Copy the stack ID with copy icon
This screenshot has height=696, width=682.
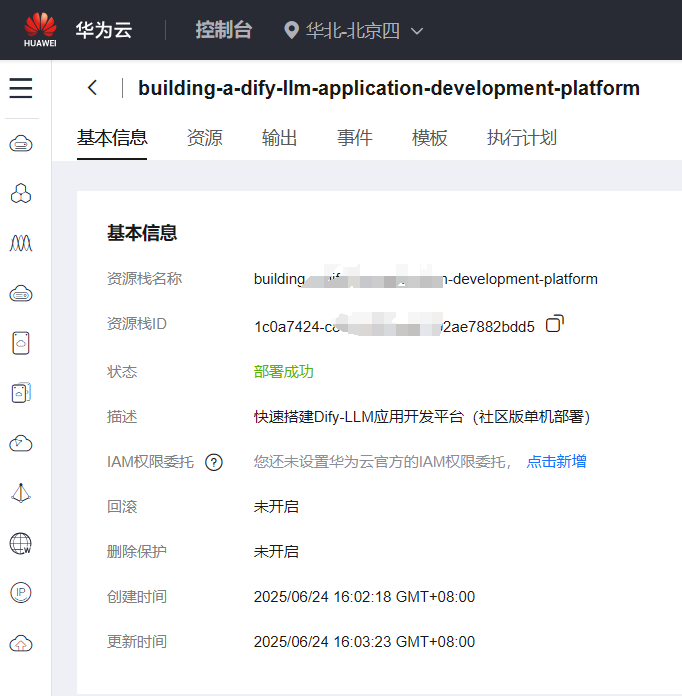coord(555,324)
